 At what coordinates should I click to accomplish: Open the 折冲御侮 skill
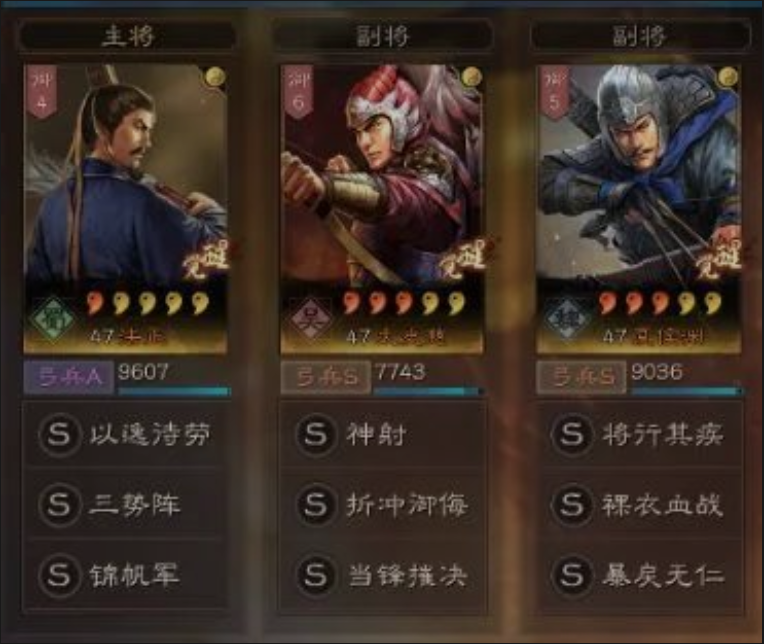tap(382, 505)
